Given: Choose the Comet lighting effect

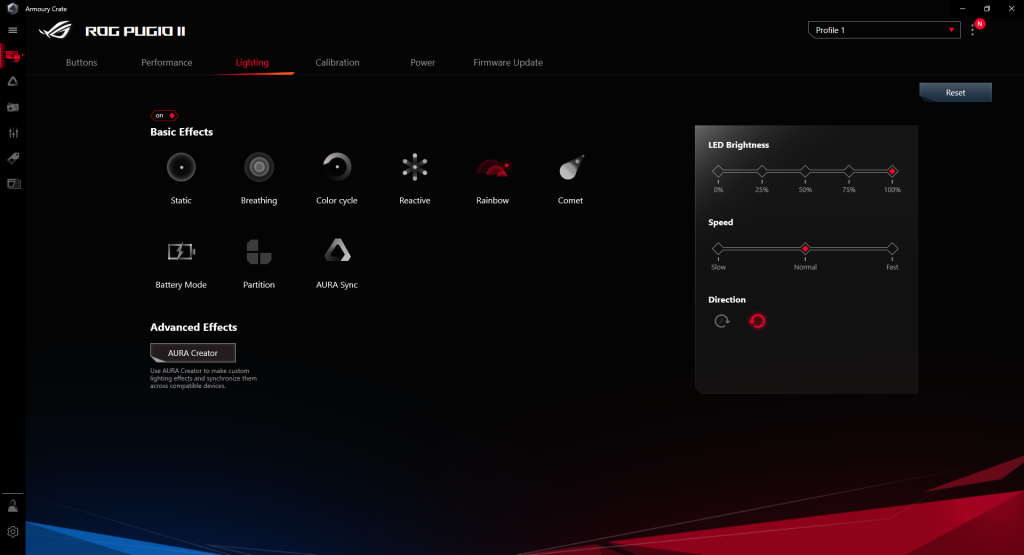Looking at the screenshot, I should click(571, 168).
